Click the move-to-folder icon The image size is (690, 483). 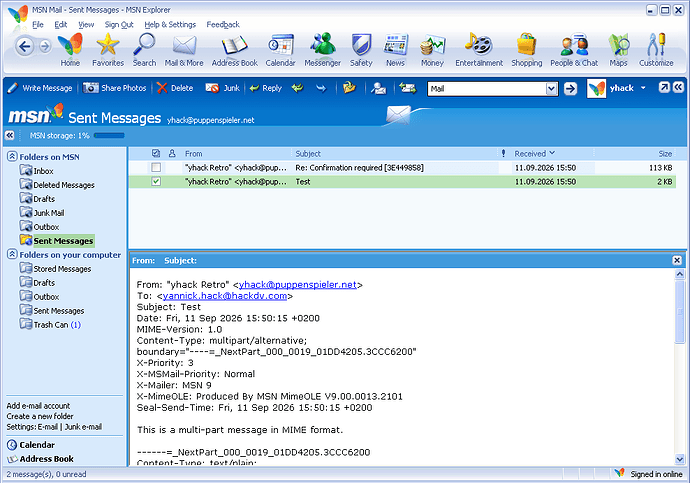(349, 88)
